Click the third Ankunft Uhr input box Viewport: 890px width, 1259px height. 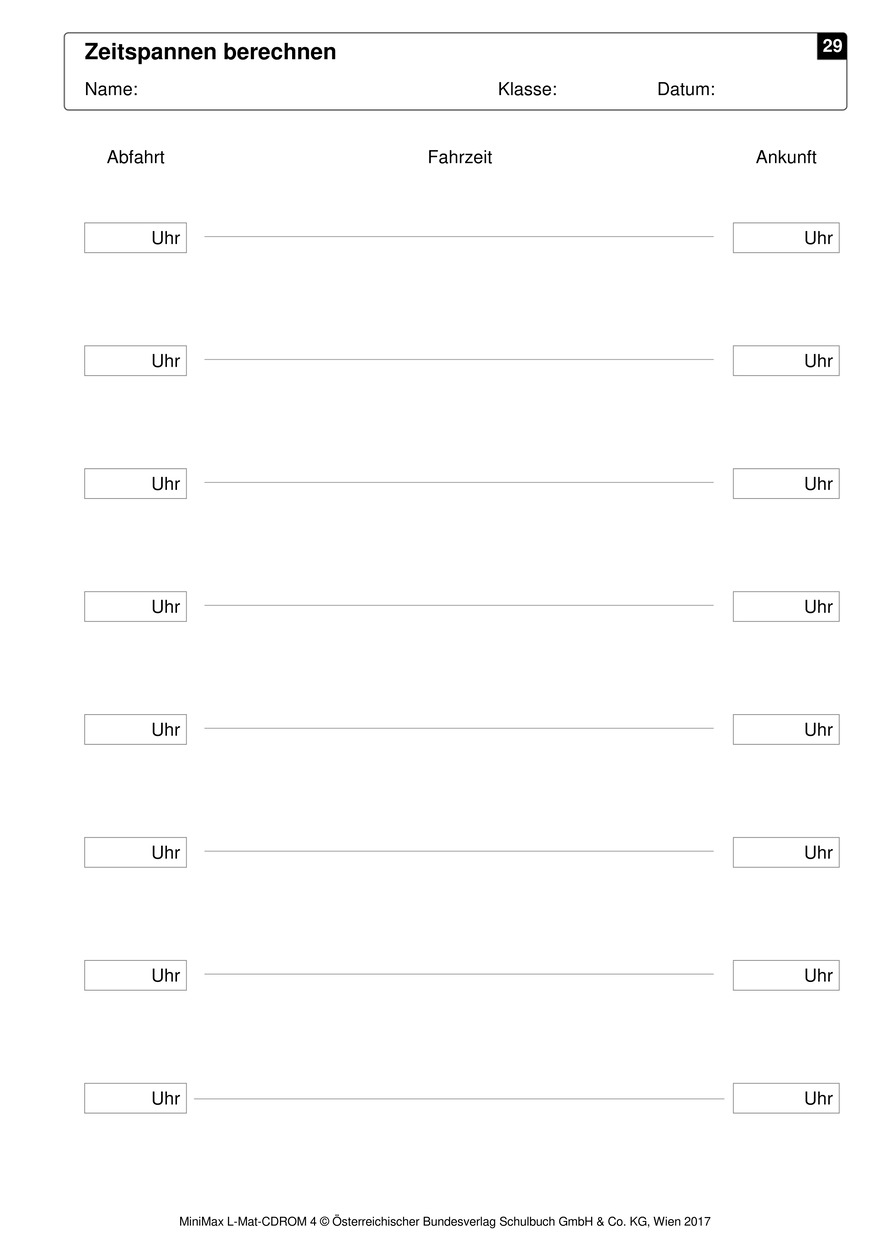coord(786,484)
